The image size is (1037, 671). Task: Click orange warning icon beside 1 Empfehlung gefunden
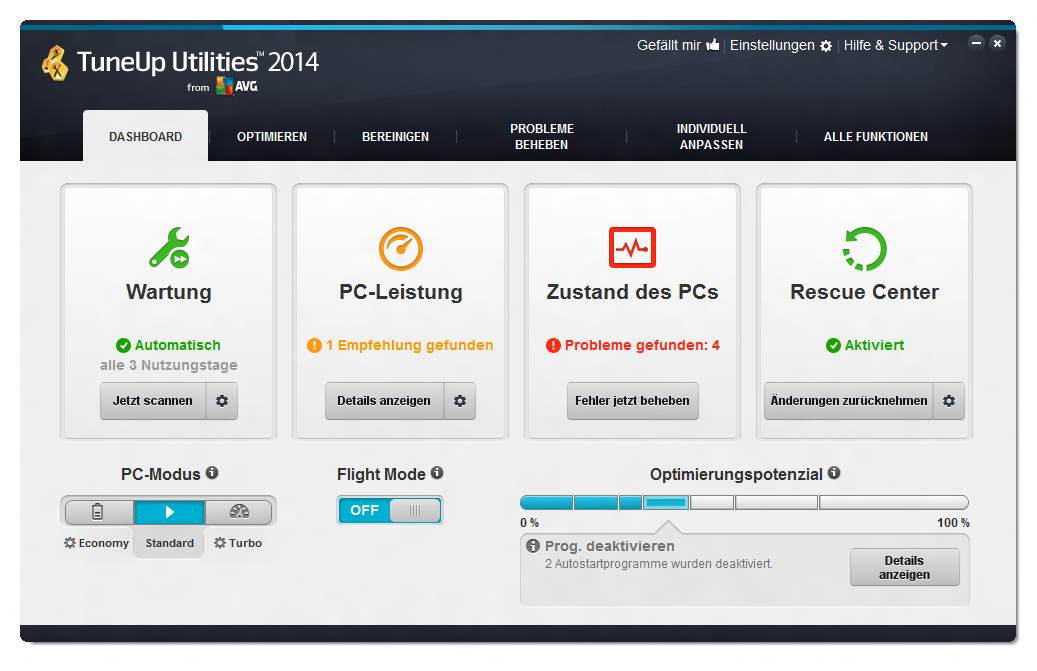coord(314,345)
